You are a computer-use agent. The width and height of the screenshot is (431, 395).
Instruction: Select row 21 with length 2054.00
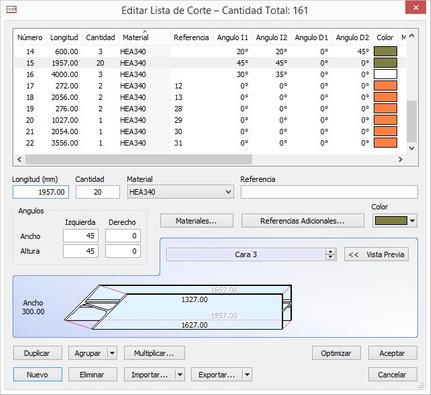coord(210,131)
